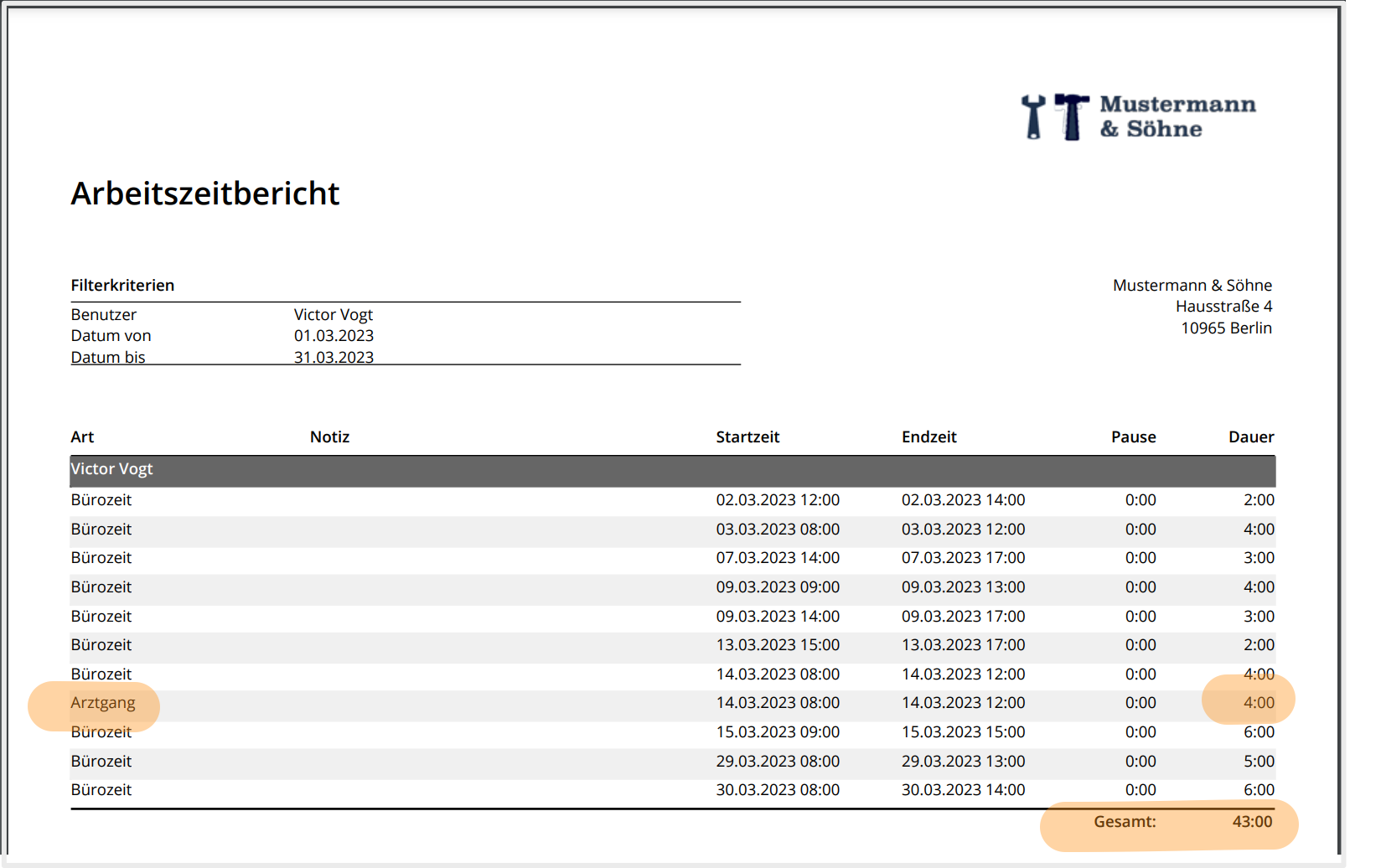This screenshot has width=1381, height=868.
Task: Click the Startzeit column header
Action: click(747, 437)
